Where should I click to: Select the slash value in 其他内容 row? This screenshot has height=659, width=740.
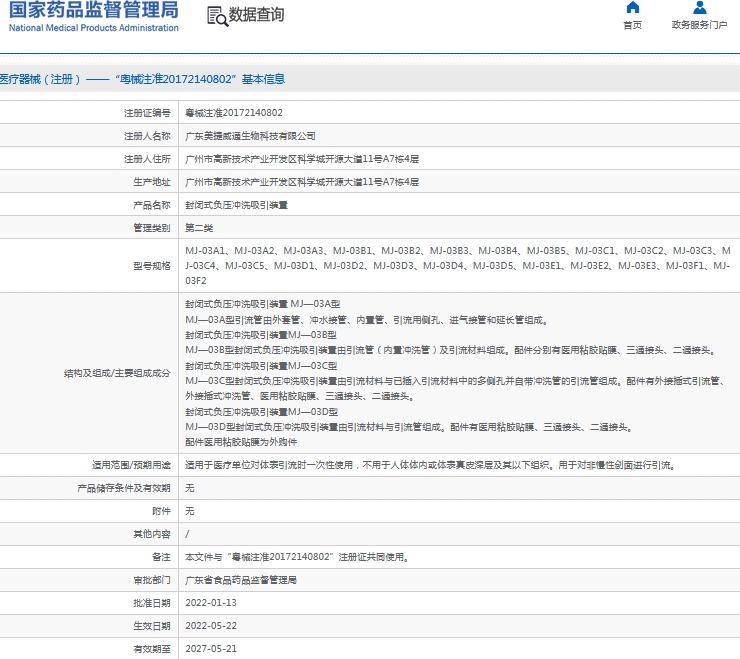click(187, 534)
